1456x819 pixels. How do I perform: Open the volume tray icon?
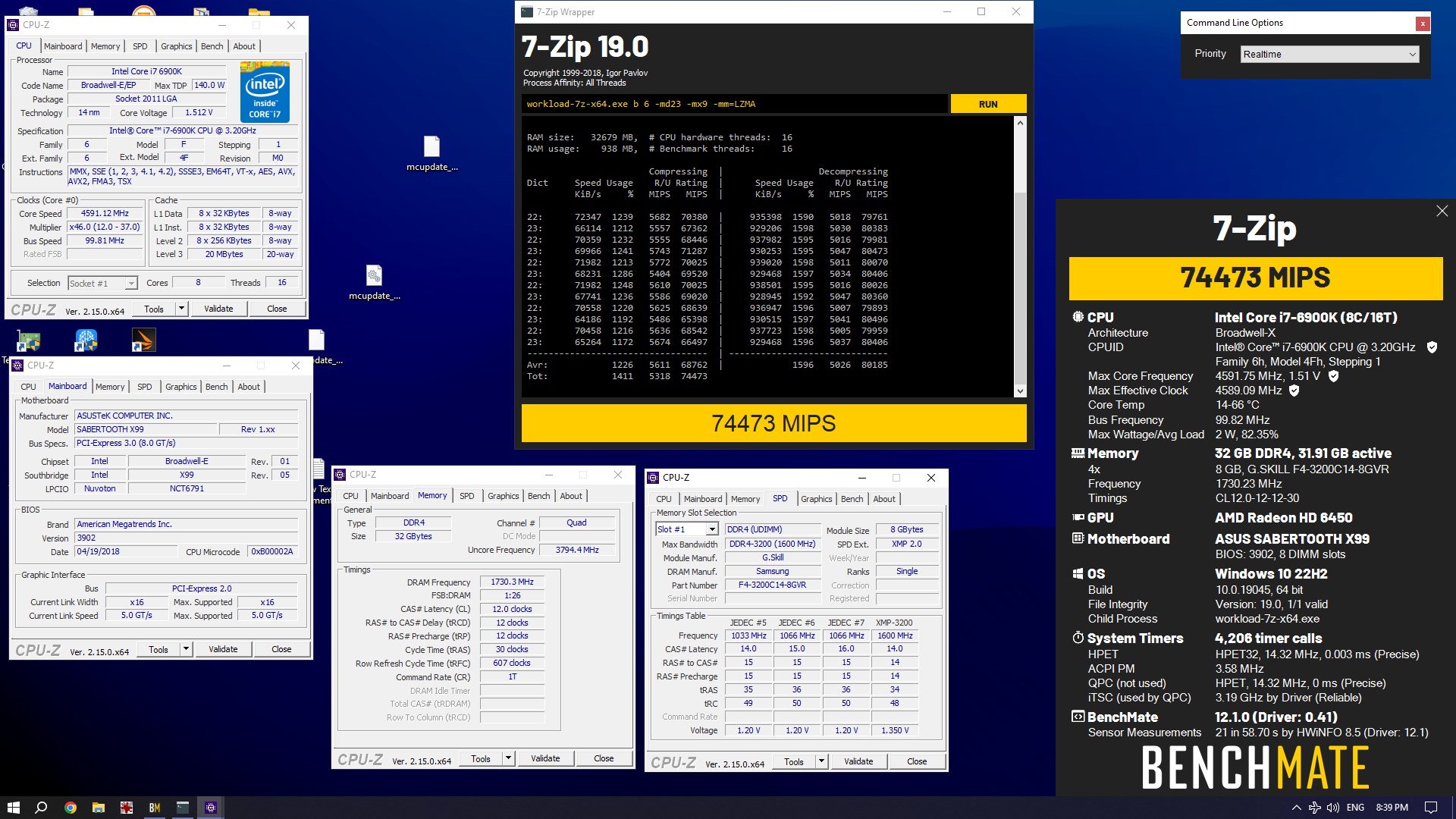(x=1334, y=808)
